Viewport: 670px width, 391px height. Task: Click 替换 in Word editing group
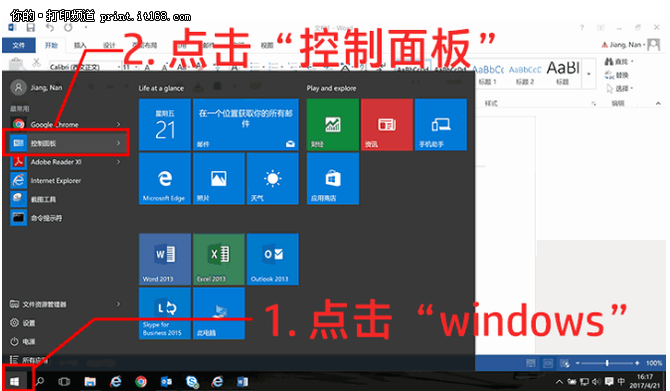point(617,75)
